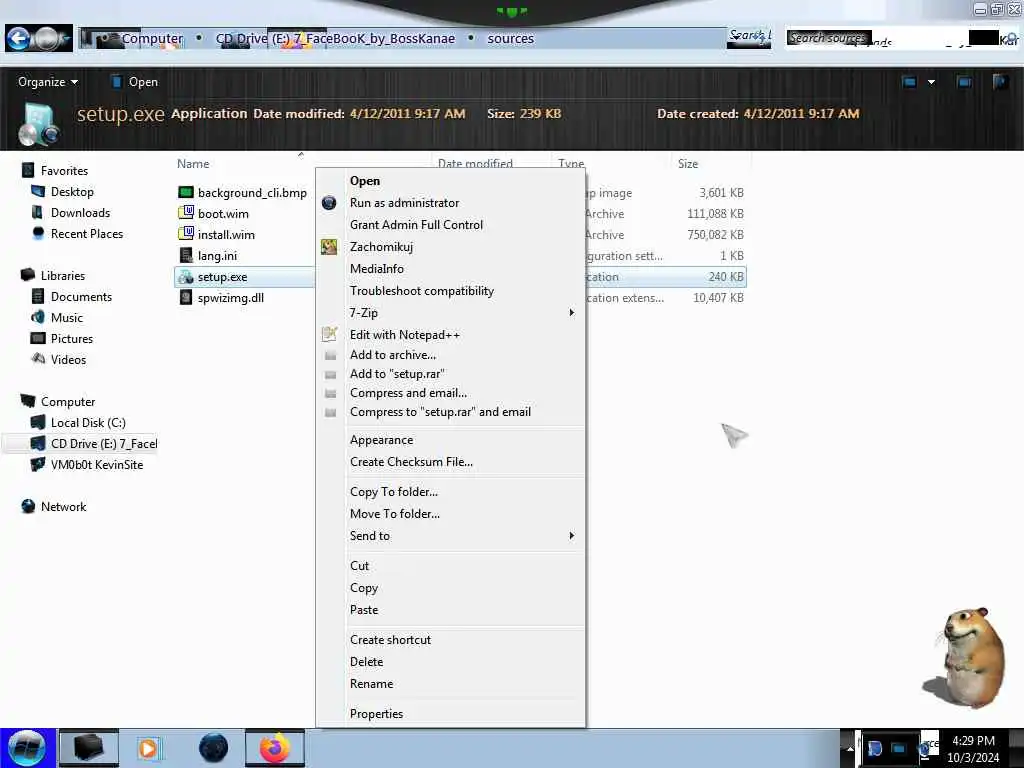Click the Zachomikuj hamster menu icon
This screenshot has width=1024, height=768.
coord(329,247)
